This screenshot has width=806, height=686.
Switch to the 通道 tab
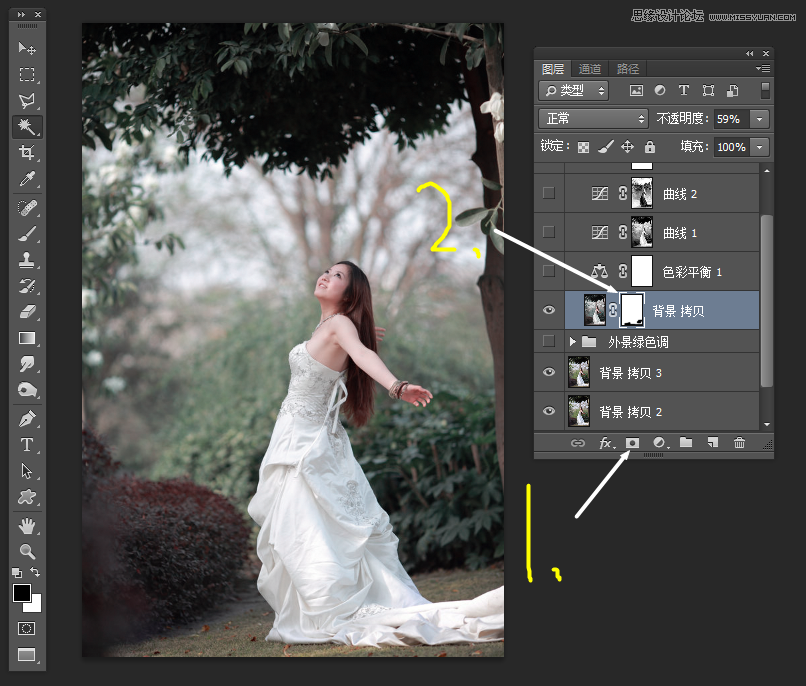tap(590, 69)
